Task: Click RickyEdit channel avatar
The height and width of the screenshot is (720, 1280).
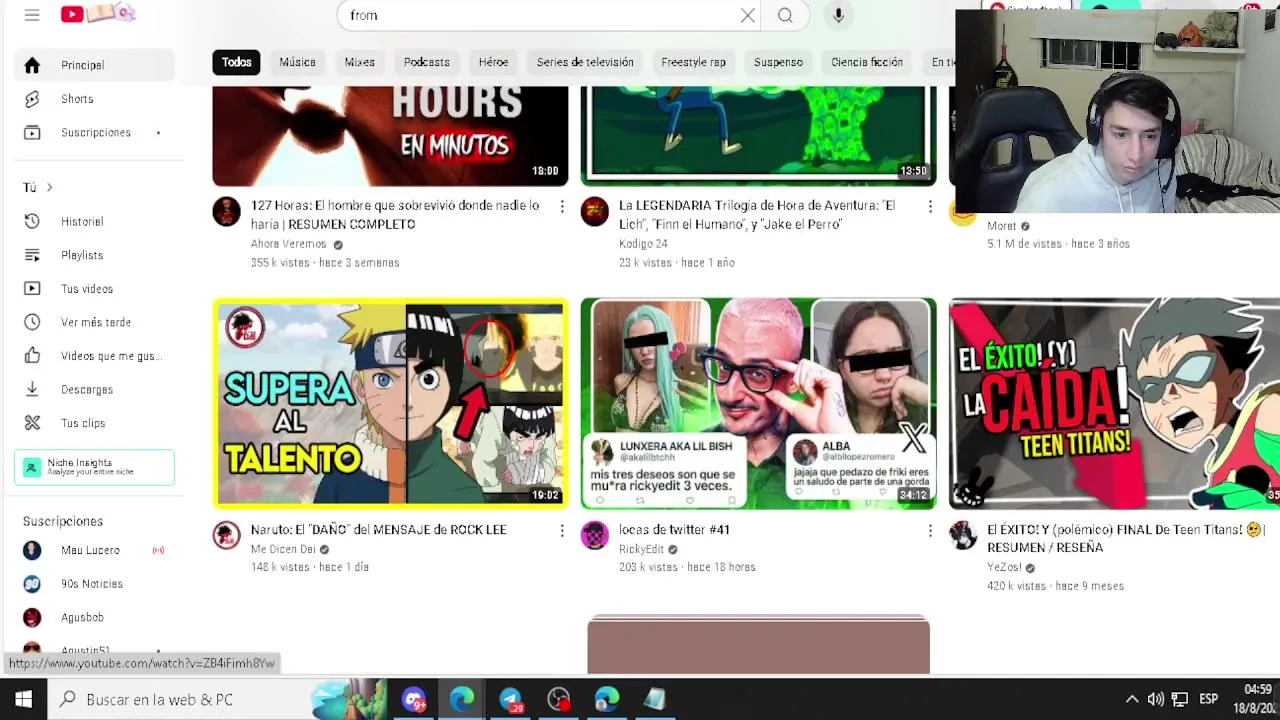Action: point(594,535)
